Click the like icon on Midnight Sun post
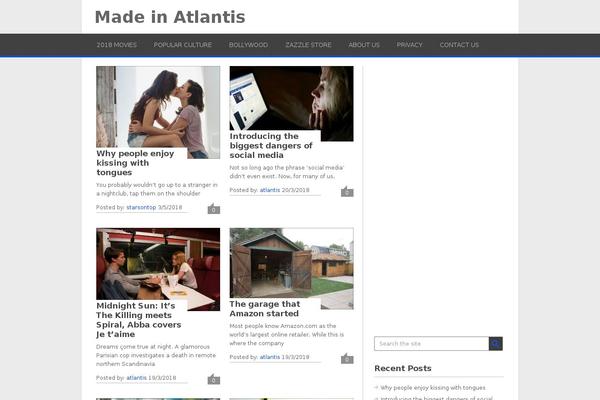Viewport: 600px width, 400px height. point(214,379)
